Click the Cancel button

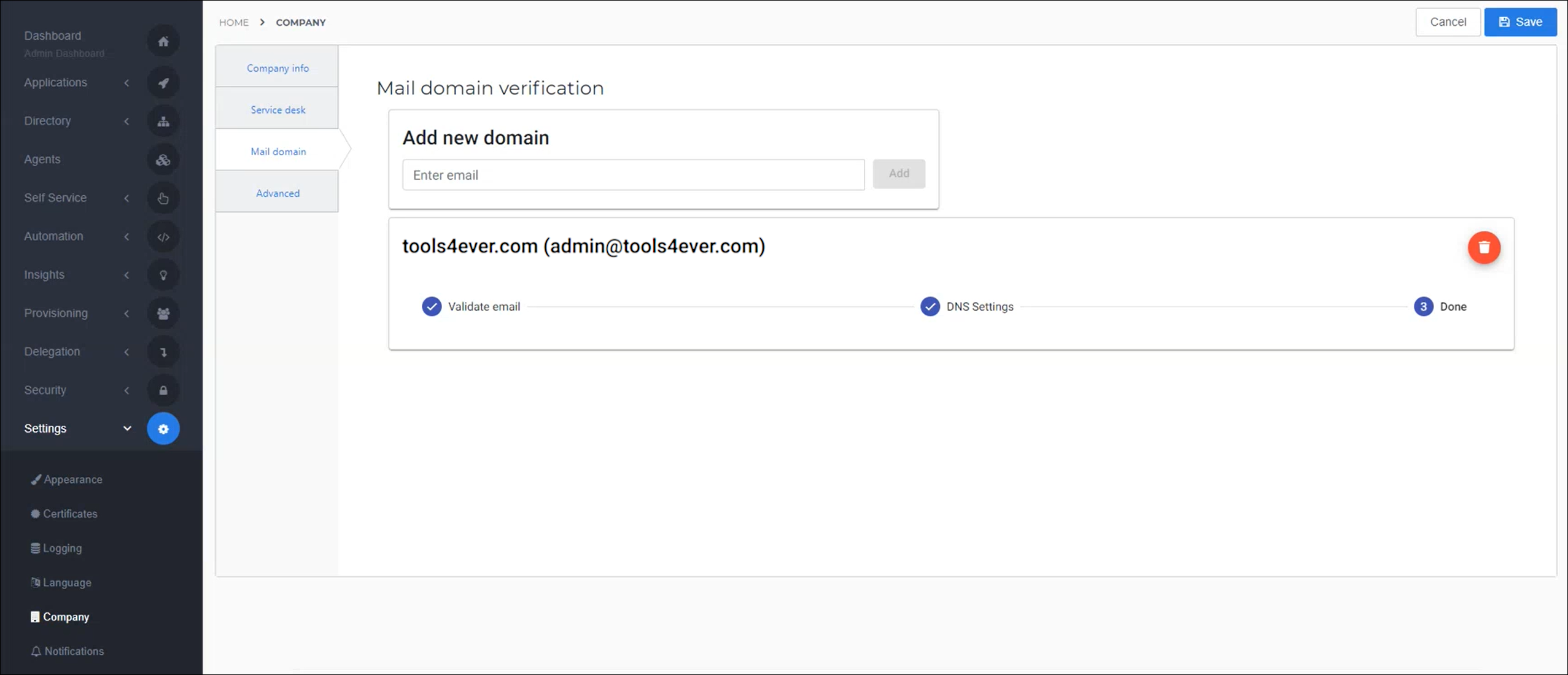click(x=1448, y=22)
